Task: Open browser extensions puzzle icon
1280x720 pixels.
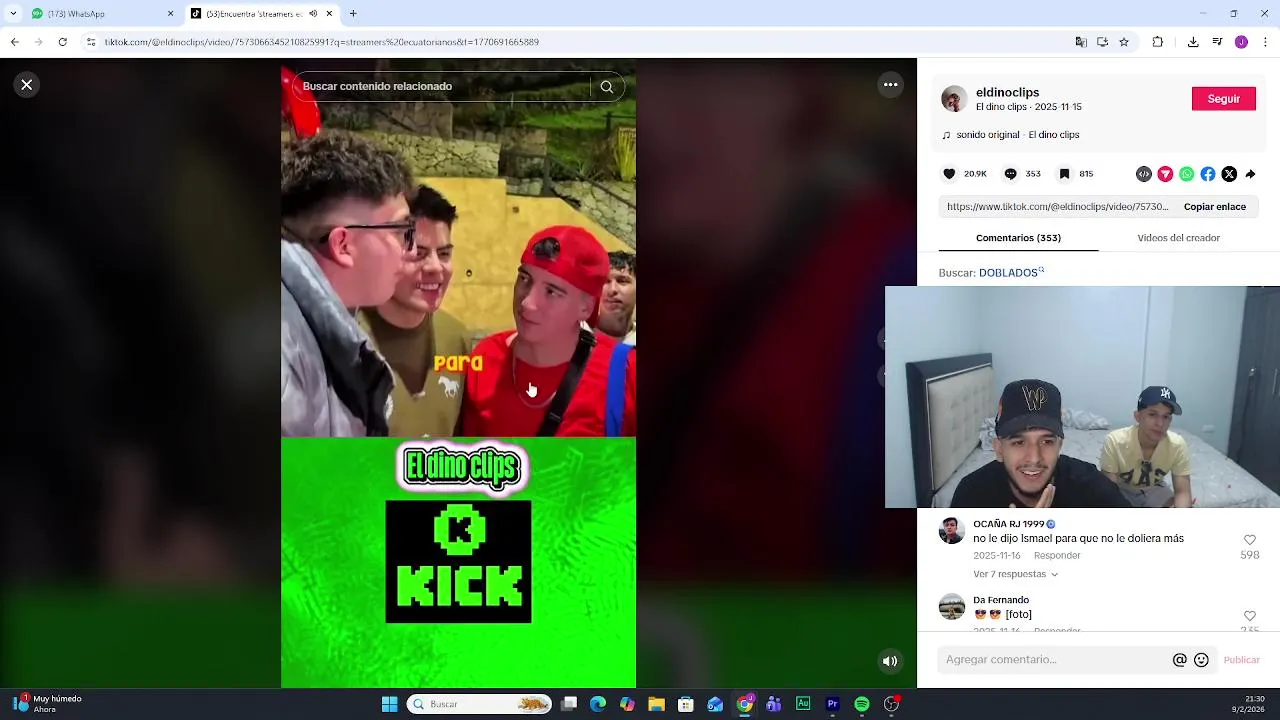Action: pyautogui.click(x=1158, y=42)
